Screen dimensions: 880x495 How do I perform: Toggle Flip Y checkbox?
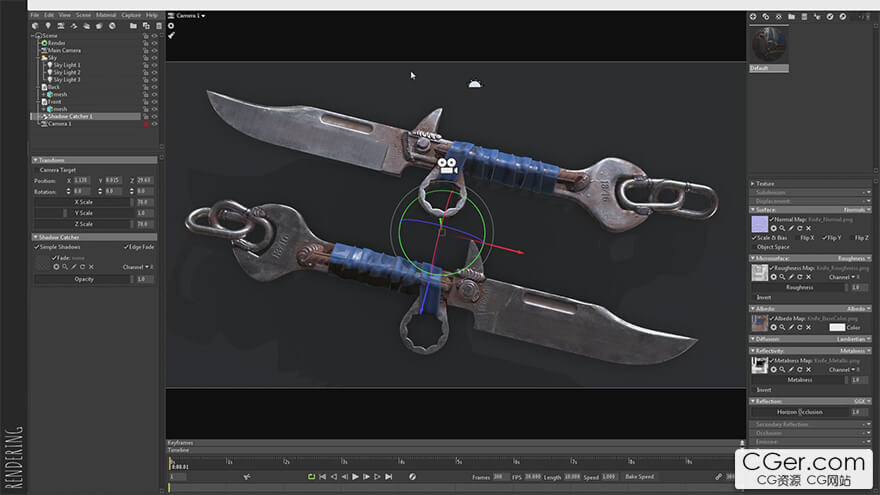click(824, 238)
